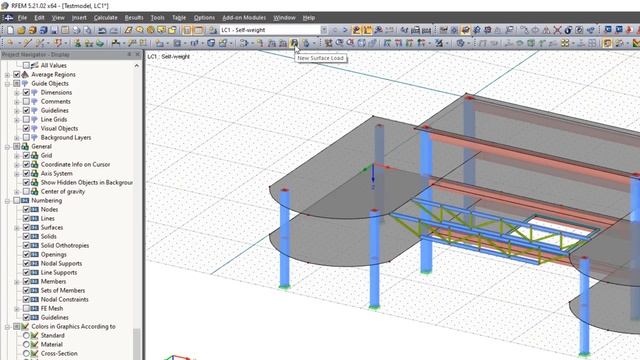
Task: Click the LC1 - Self-weight combo field
Action: point(270,30)
